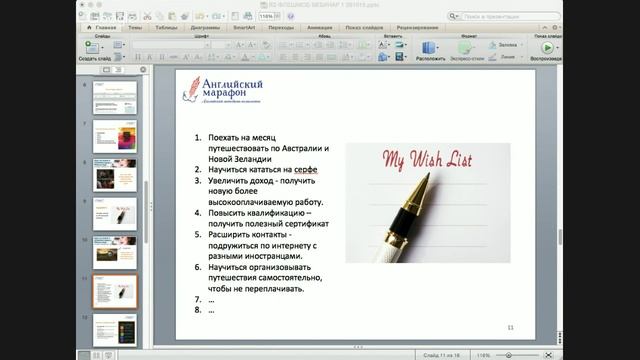Click the Insert Text Box icon
This screenshot has width=640, height=360.
[382, 45]
